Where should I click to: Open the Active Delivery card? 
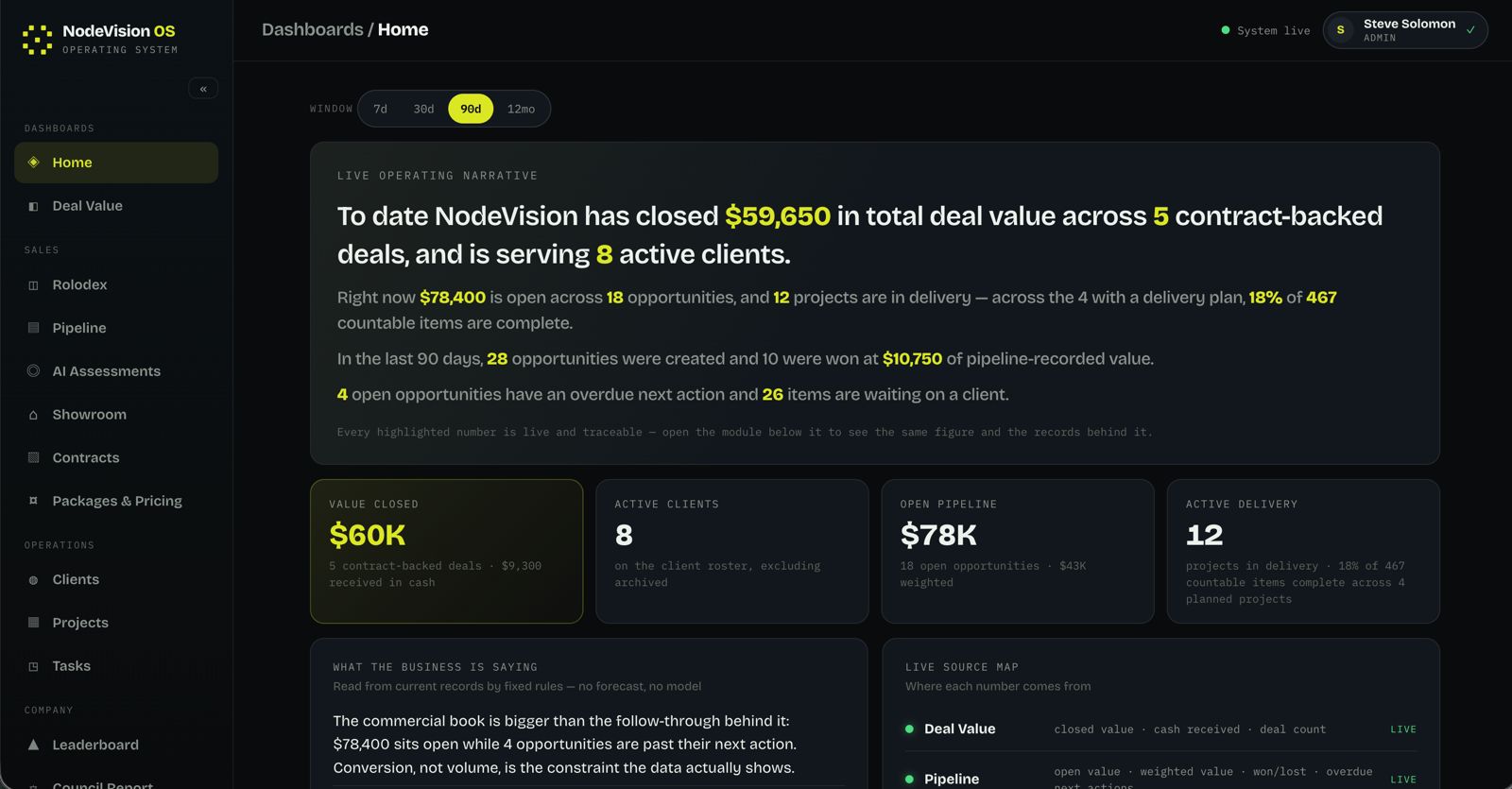point(1303,551)
